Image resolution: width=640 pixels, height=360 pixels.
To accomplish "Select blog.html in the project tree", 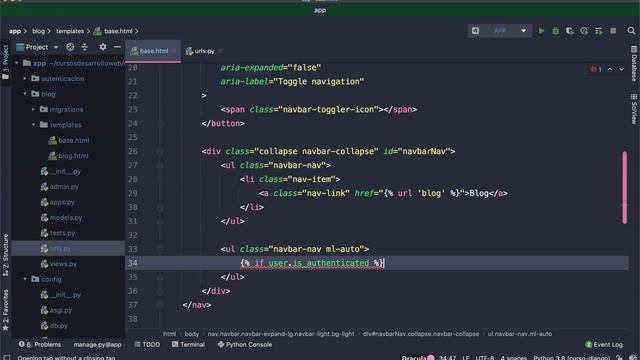I will tap(68, 156).
